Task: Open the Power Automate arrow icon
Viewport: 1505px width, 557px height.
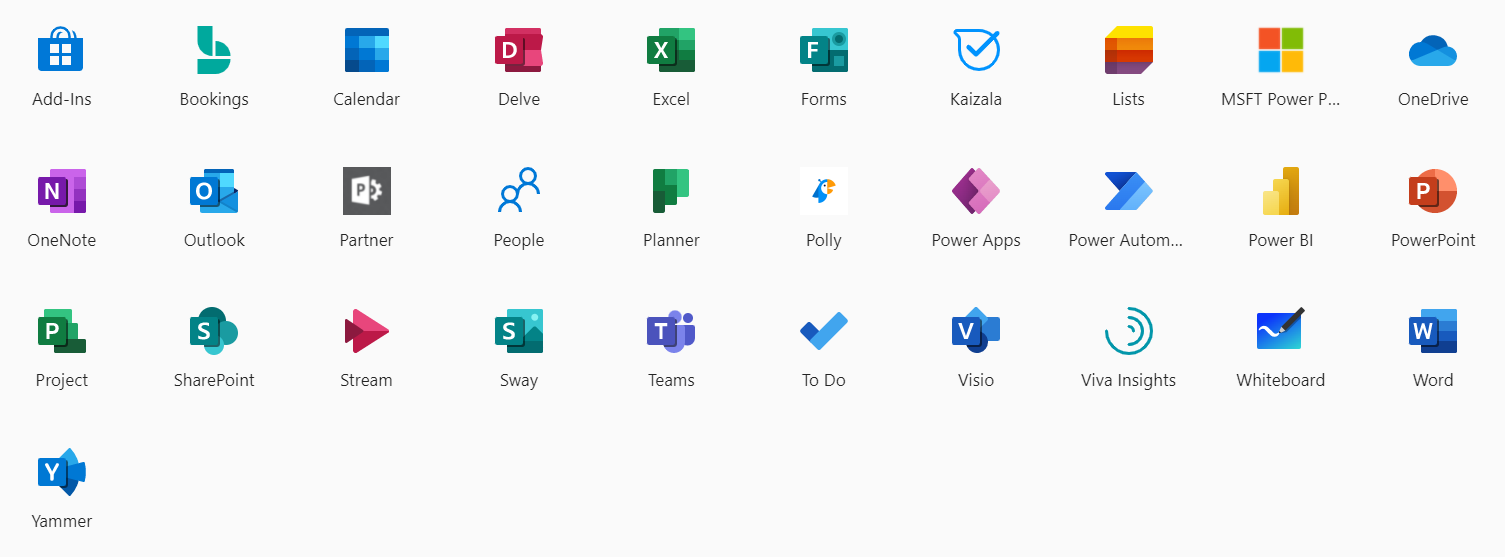Action: (x=1128, y=190)
